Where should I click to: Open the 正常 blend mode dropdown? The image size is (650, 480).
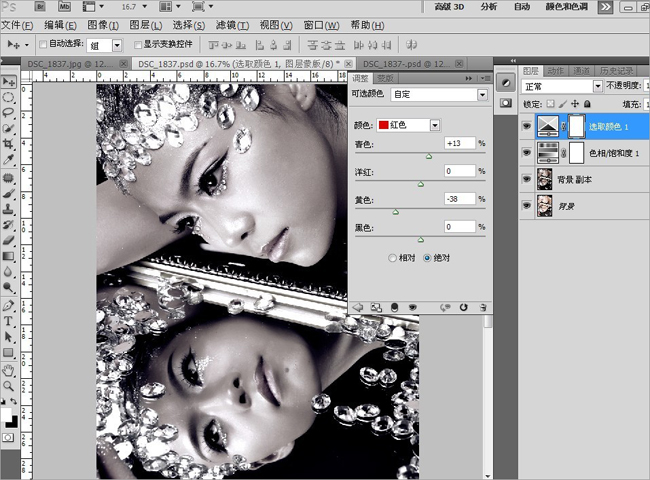point(598,87)
